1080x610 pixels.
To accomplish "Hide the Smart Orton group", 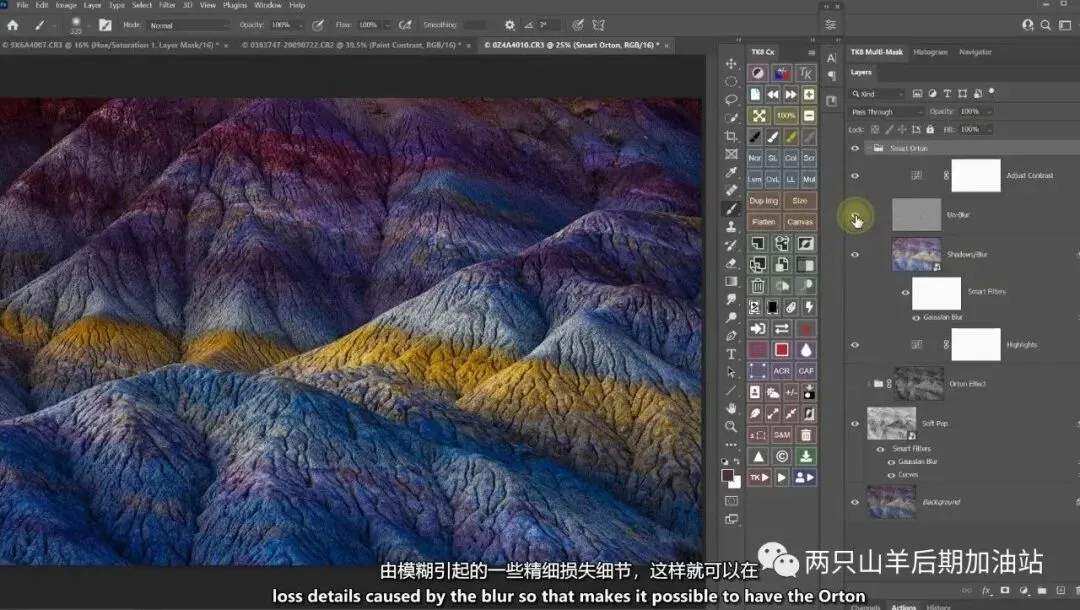I will (855, 148).
